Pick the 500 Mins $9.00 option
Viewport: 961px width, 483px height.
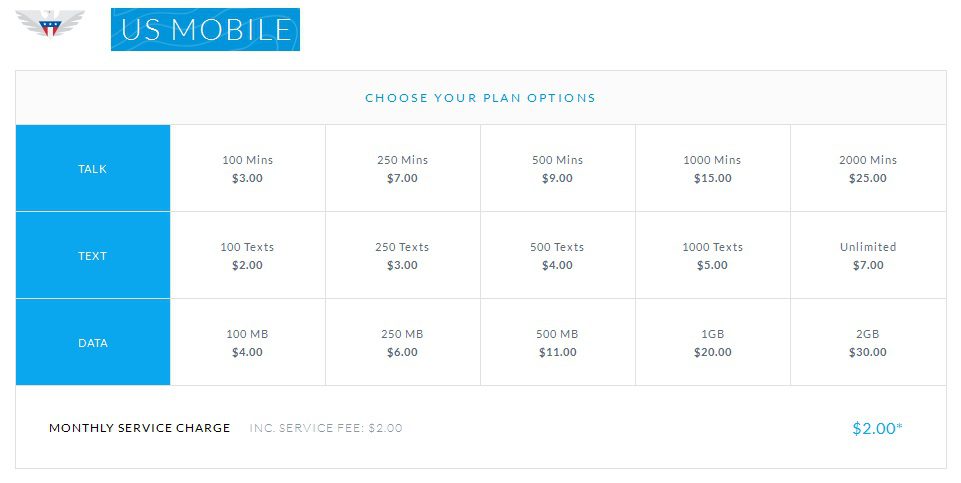pyautogui.click(x=558, y=169)
